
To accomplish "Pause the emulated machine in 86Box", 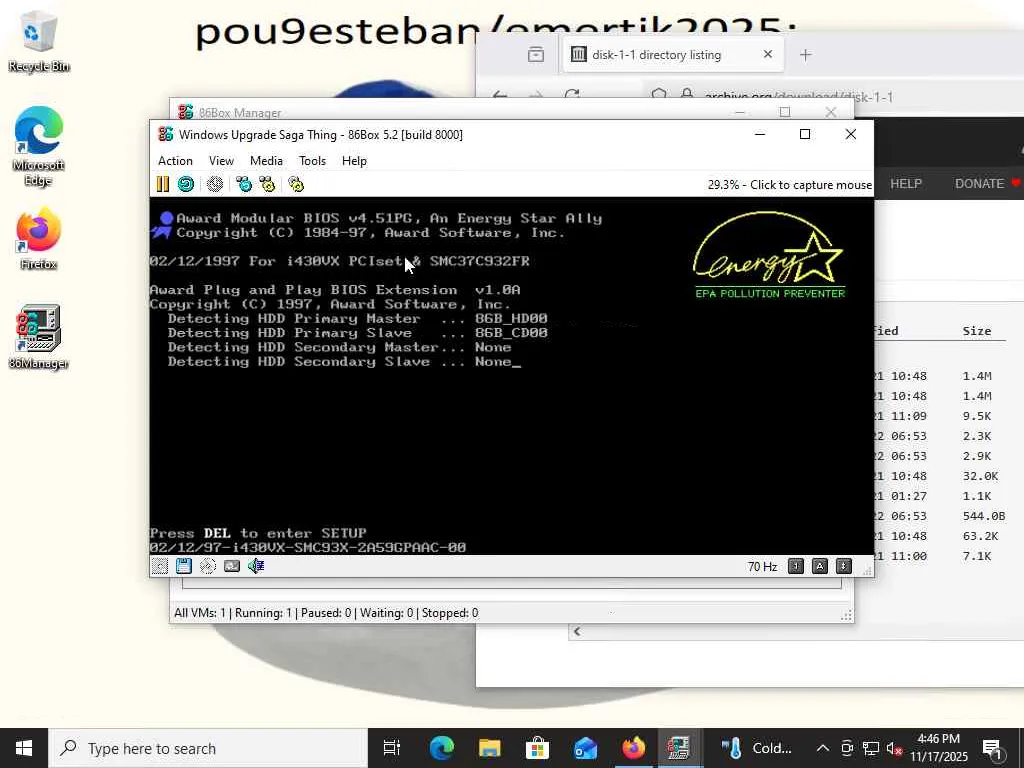I will 163,184.
